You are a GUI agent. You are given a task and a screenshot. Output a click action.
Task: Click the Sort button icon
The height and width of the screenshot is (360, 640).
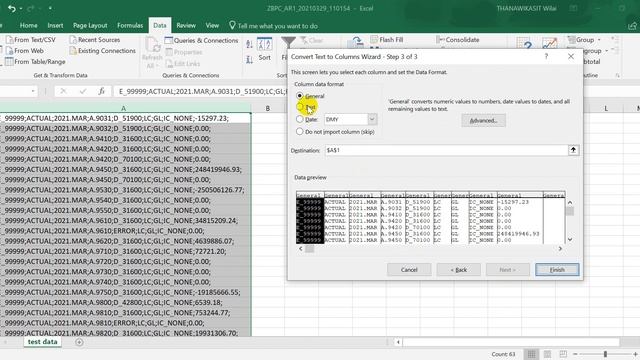(264, 44)
